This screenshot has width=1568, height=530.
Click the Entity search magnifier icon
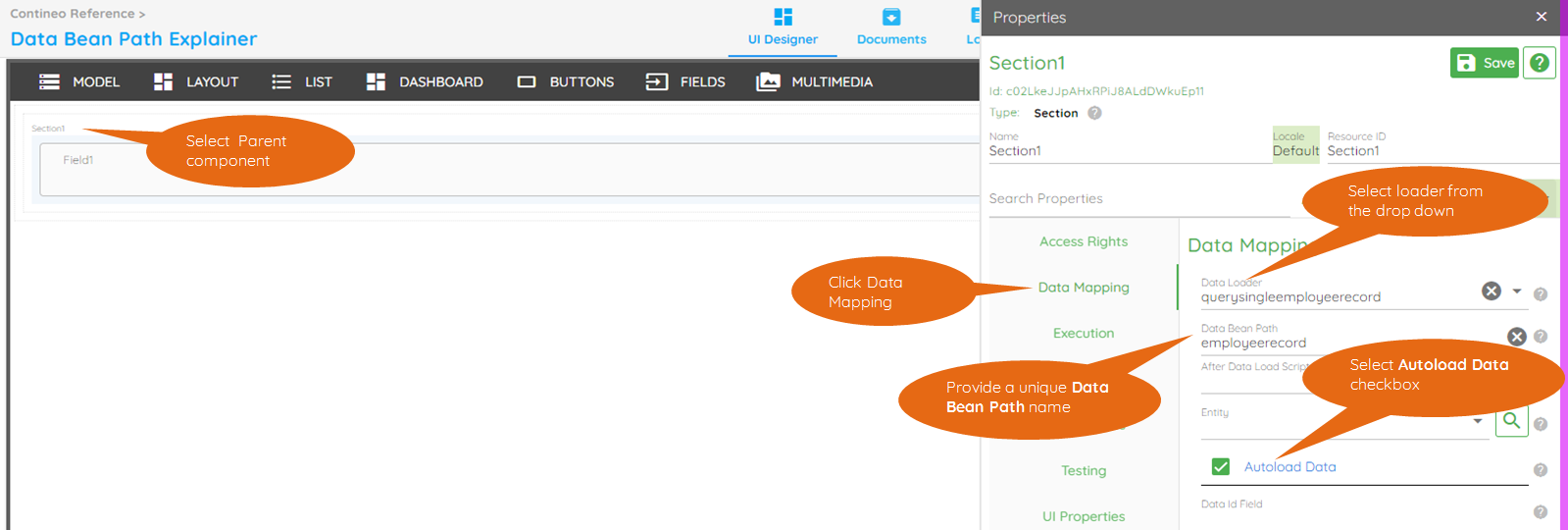(1511, 421)
